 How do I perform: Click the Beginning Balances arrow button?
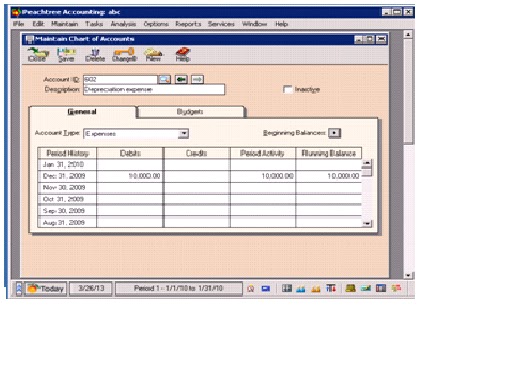[x=334, y=133]
